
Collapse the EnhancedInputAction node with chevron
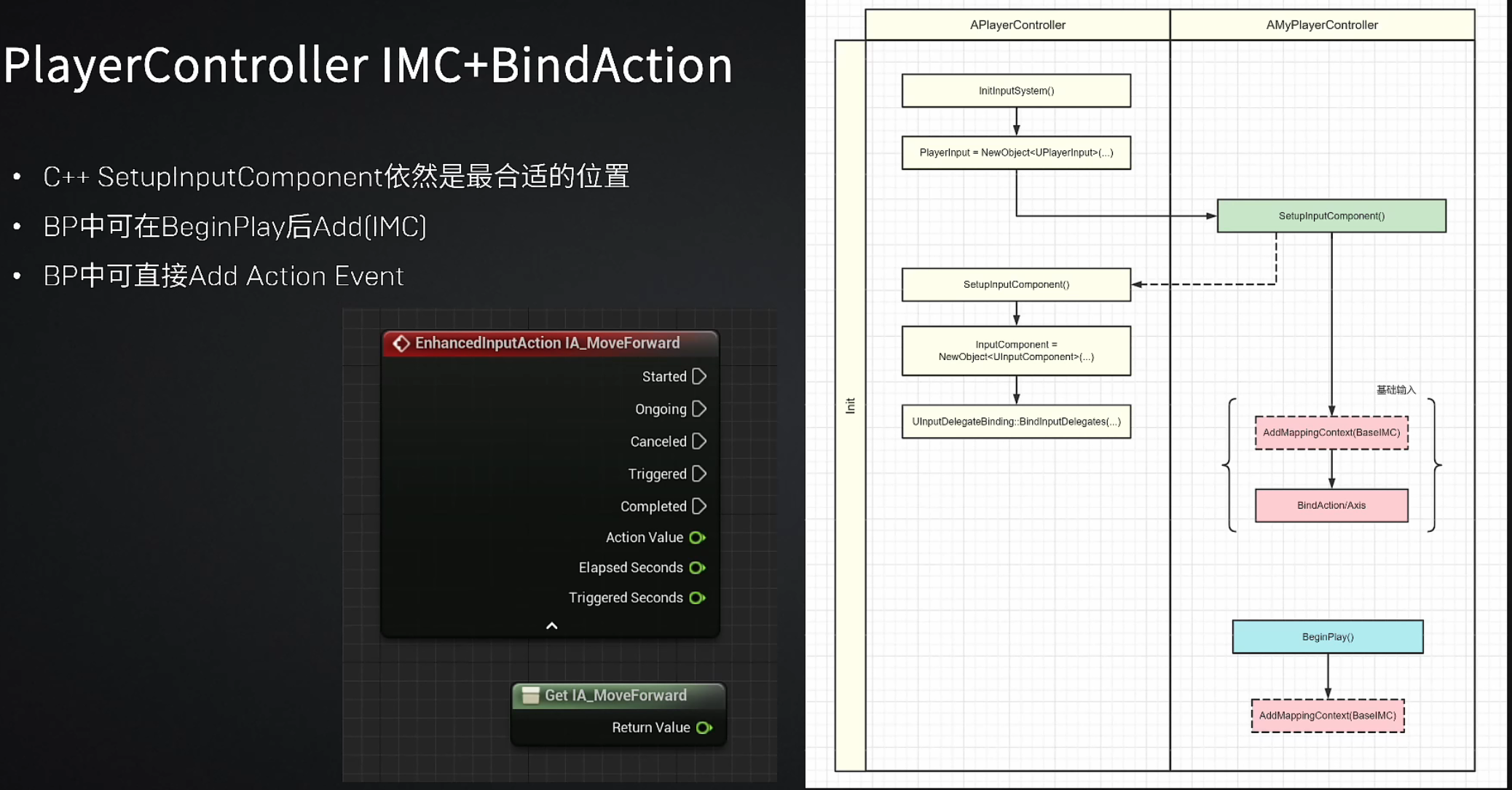[x=552, y=626]
